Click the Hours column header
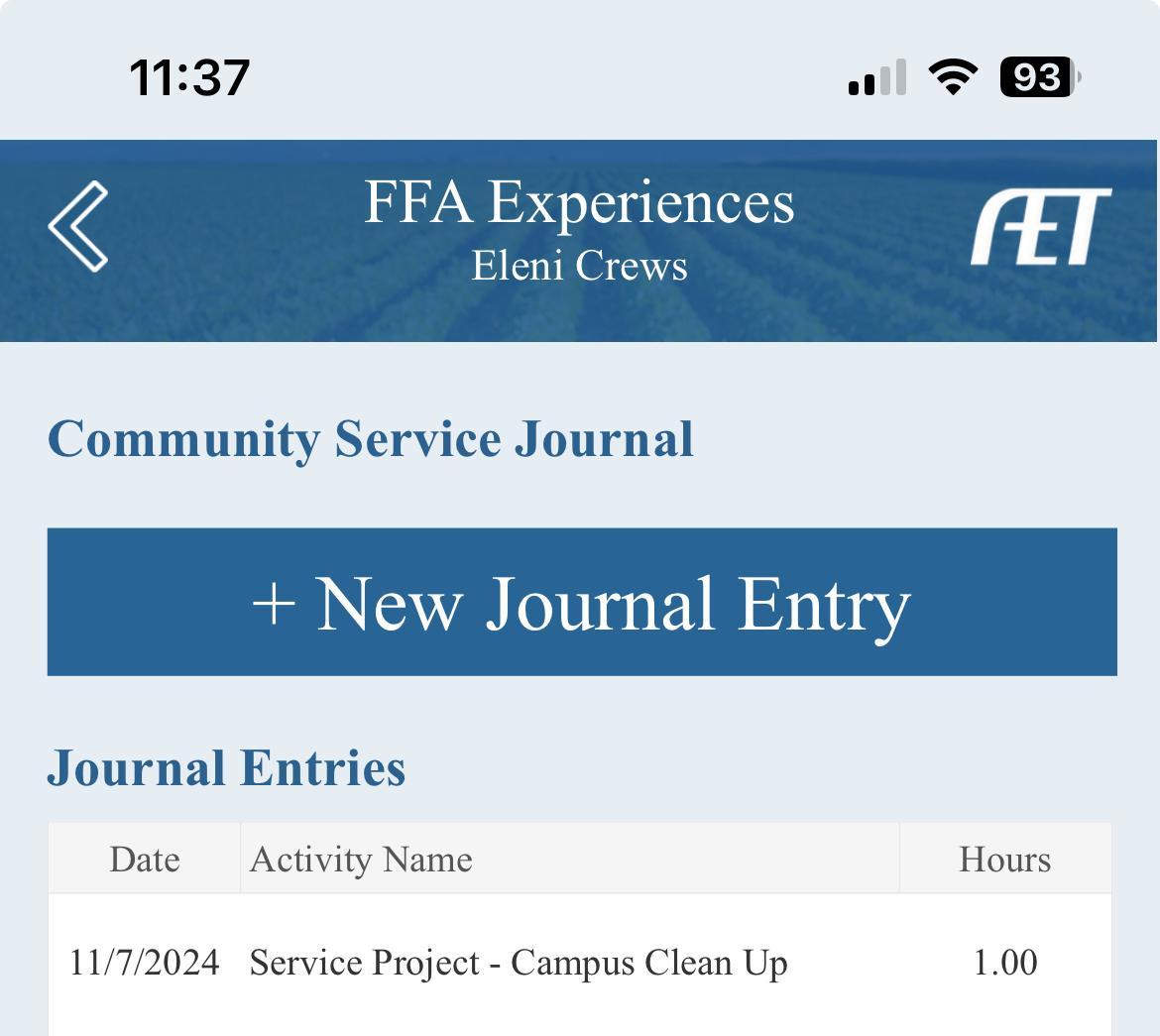 click(x=1004, y=859)
